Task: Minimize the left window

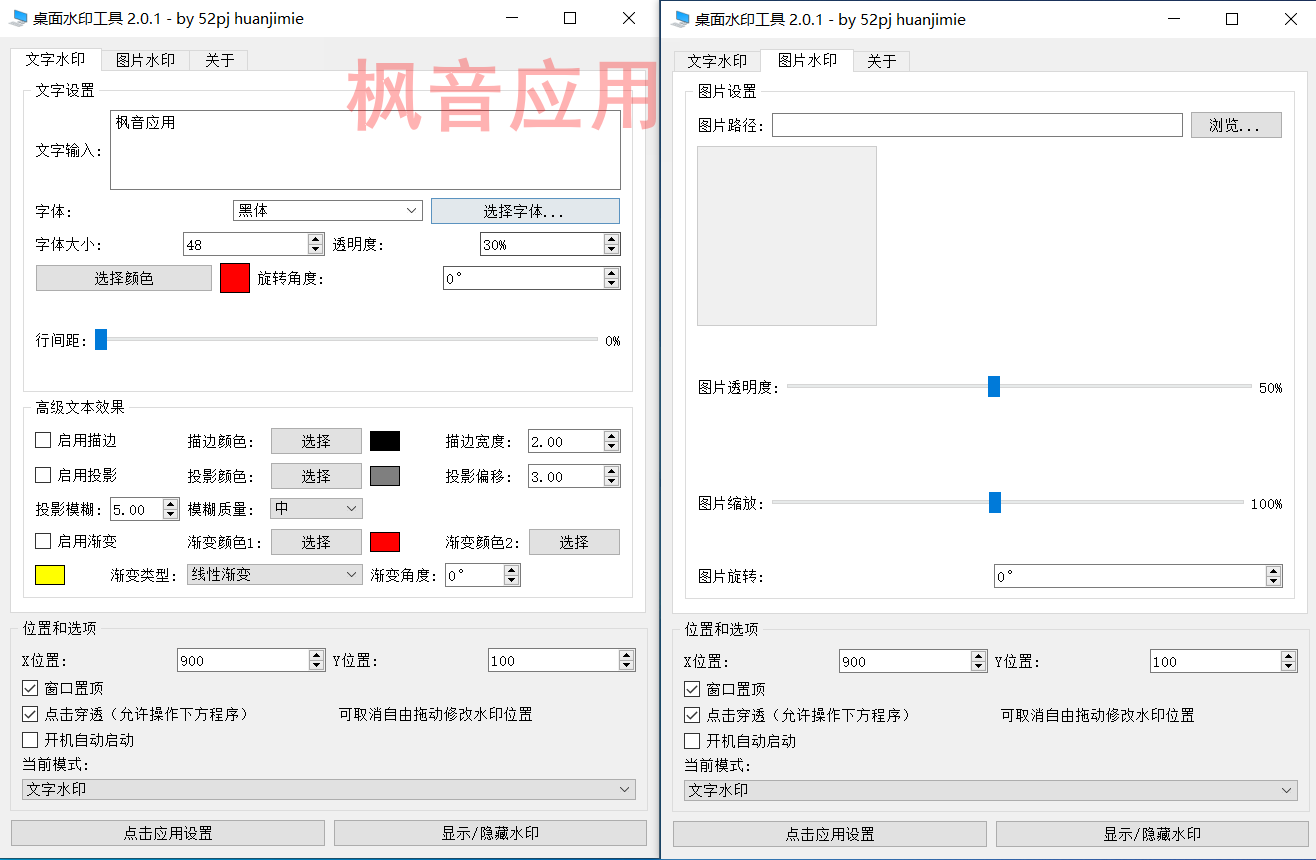Action: pos(511,18)
